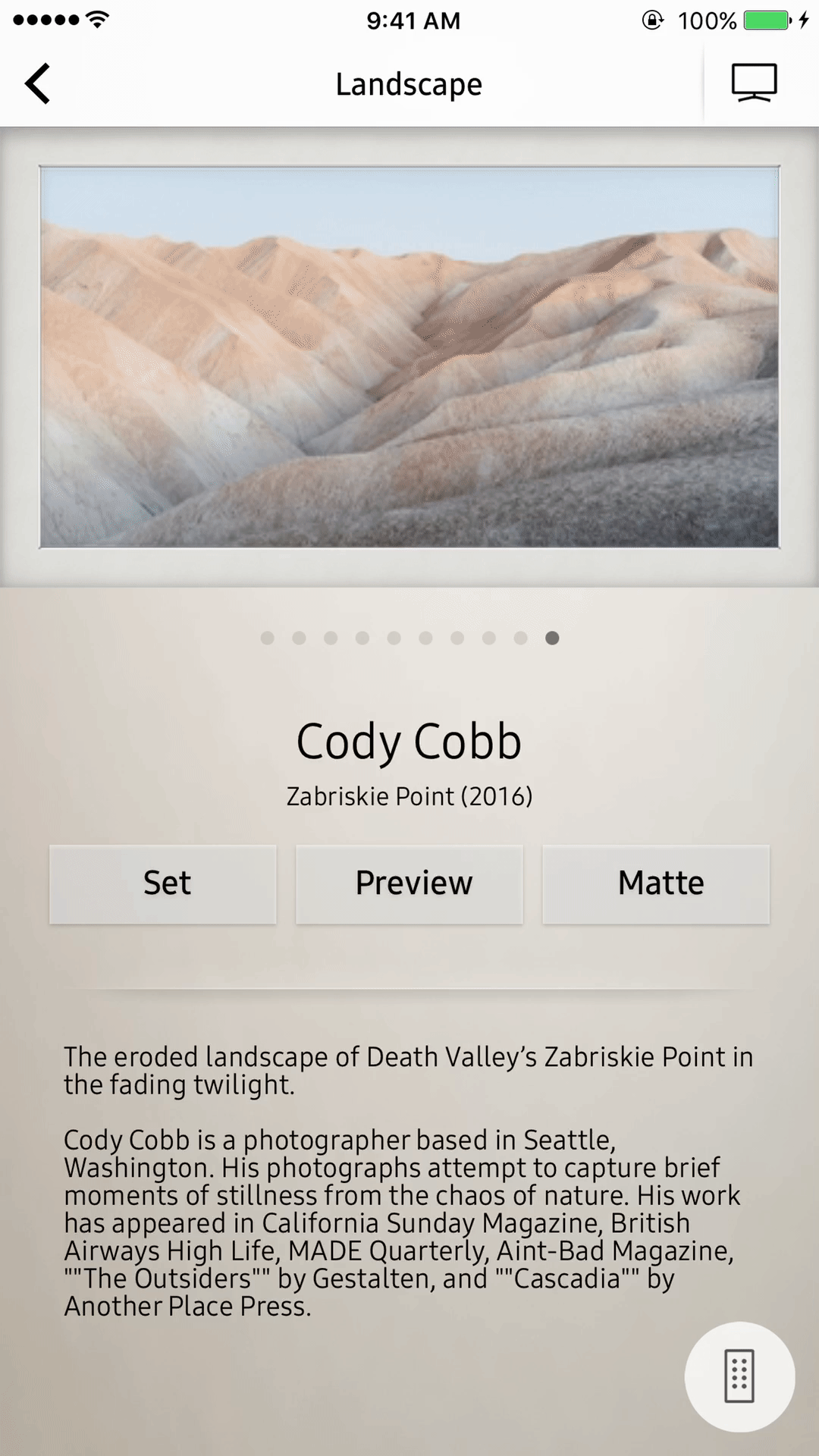The width and height of the screenshot is (819, 1456).
Task: Tap the 9:41 AM clock
Action: pos(413,20)
